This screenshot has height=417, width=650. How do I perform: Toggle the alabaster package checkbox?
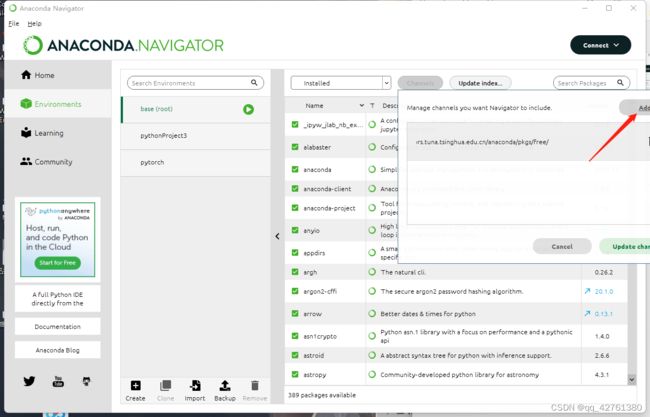click(x=295, y=147)
